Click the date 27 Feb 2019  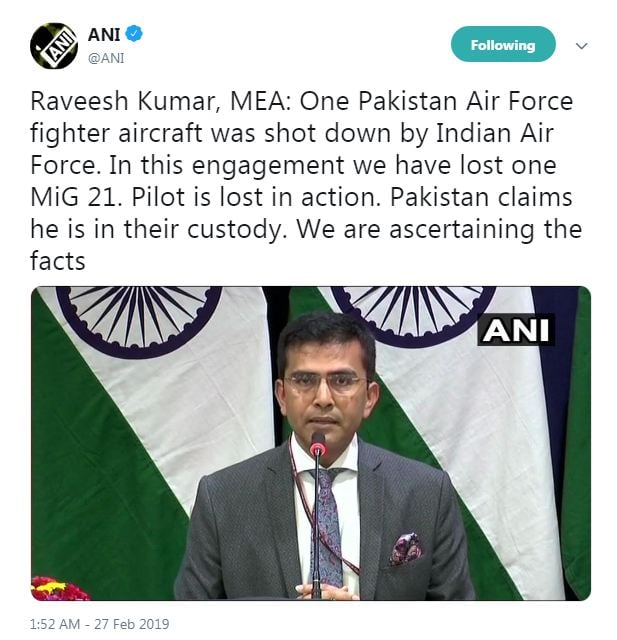pyautogui.click(x=131, y=624)
